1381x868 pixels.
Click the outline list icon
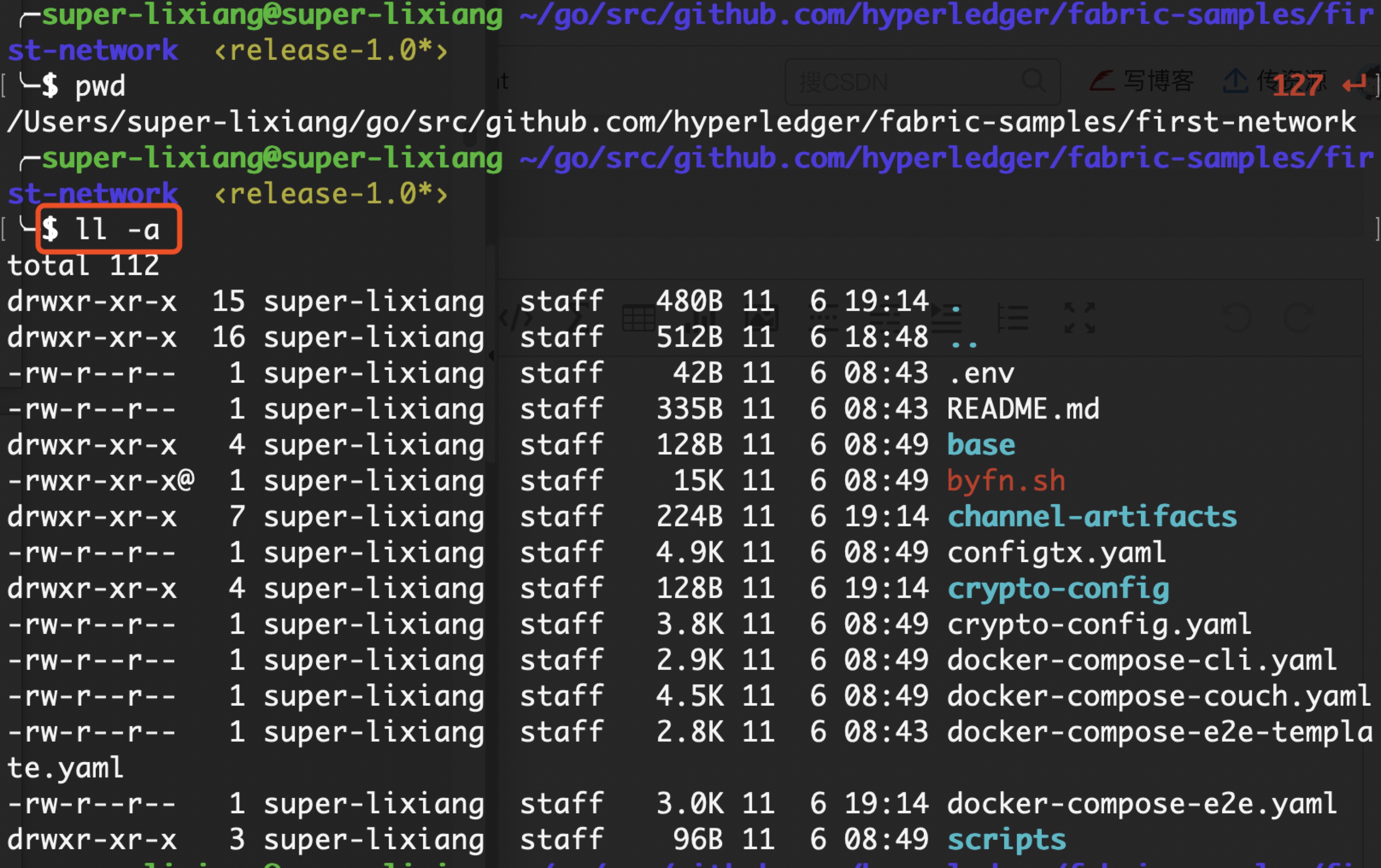[1013, 319]
